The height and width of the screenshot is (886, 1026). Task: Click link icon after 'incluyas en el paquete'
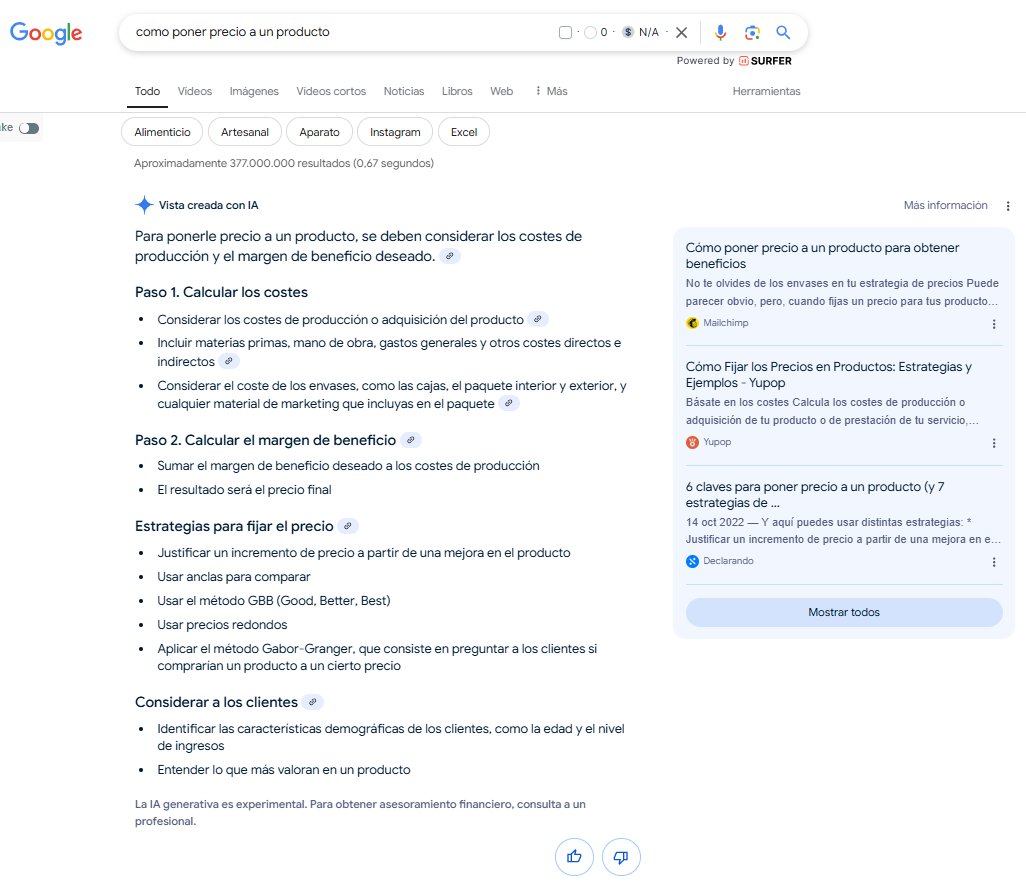pos(508,403)
